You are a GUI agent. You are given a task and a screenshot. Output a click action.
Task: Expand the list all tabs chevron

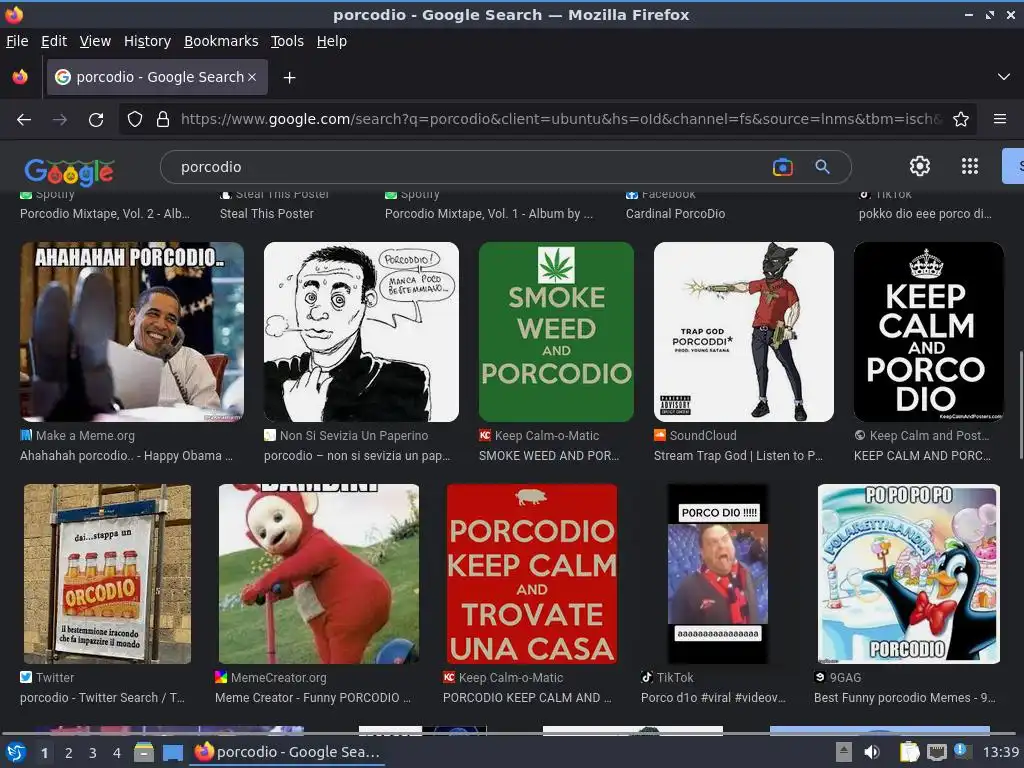tap(1004, 77)
